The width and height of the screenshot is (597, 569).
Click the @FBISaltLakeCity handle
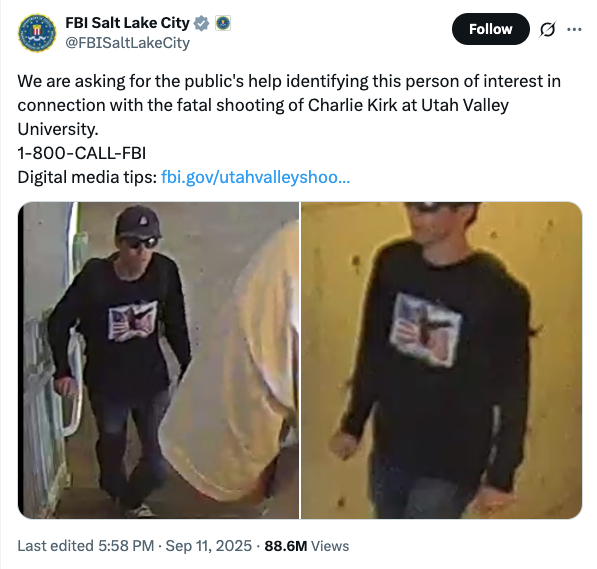128,43
